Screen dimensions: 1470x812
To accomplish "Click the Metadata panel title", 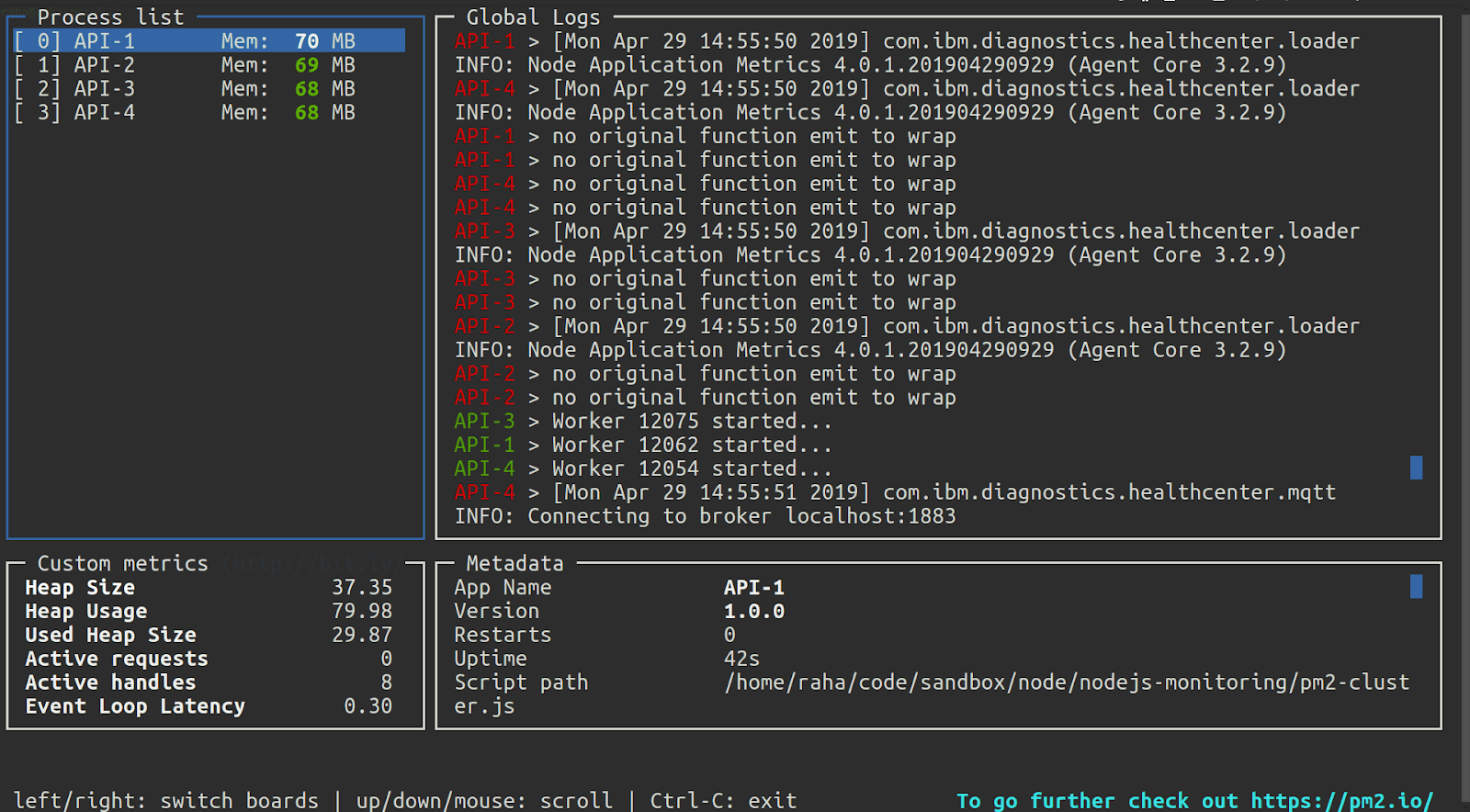I will (514, 564).
